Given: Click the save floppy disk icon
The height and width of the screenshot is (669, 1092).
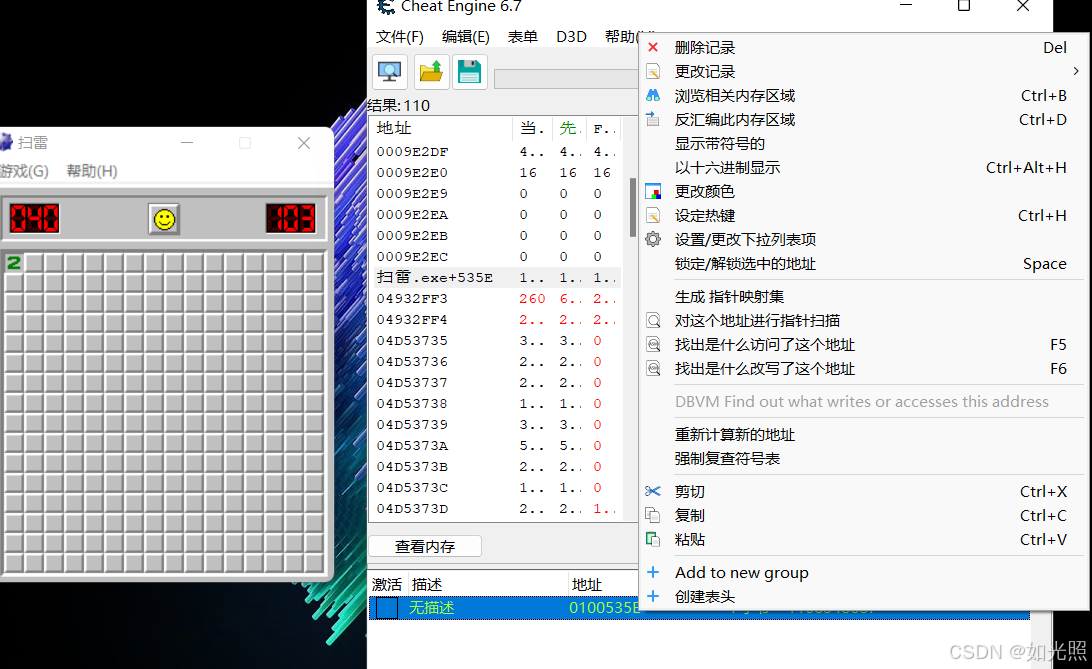Looking at the screenshot, I should 469,71.
